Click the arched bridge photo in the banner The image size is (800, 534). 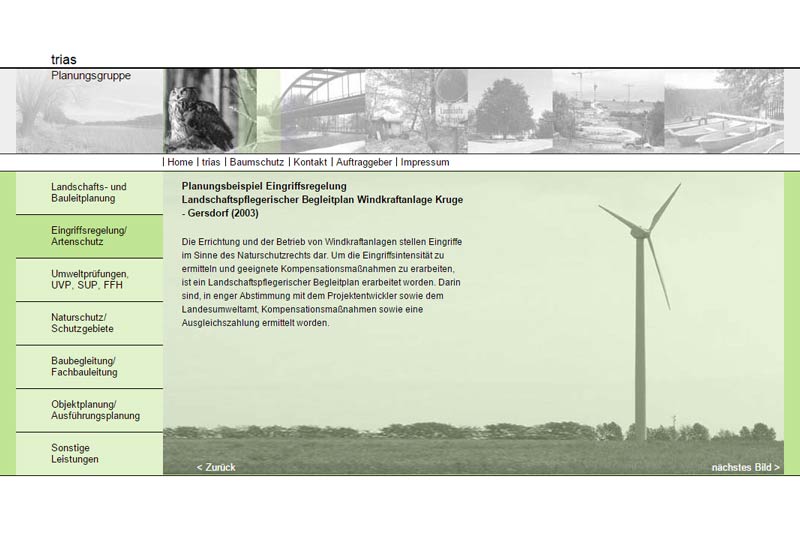pyautogui.click(x=322, y=111)
